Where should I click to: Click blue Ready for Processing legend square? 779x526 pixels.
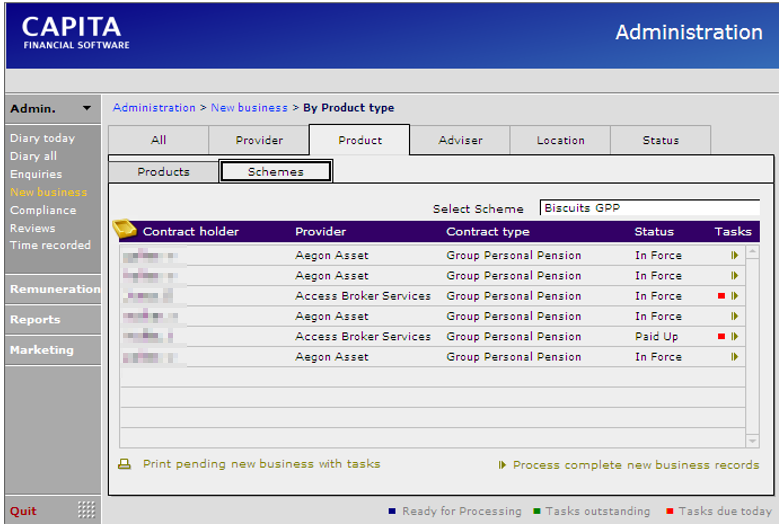coord(392,511)
